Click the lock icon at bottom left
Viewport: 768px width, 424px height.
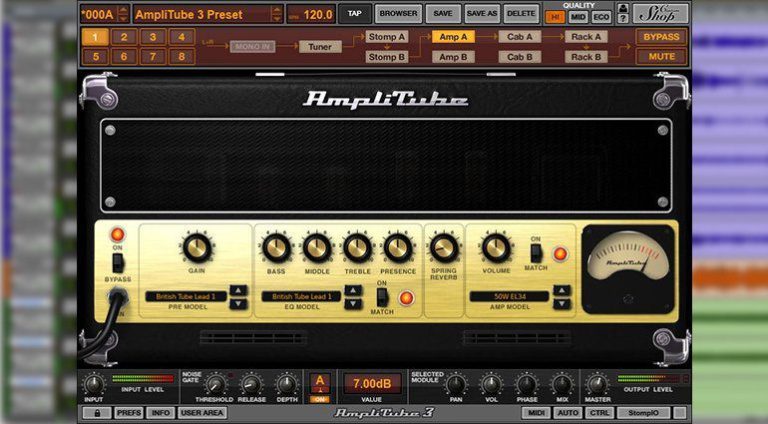pyautogui.click(x=93, y=412)
